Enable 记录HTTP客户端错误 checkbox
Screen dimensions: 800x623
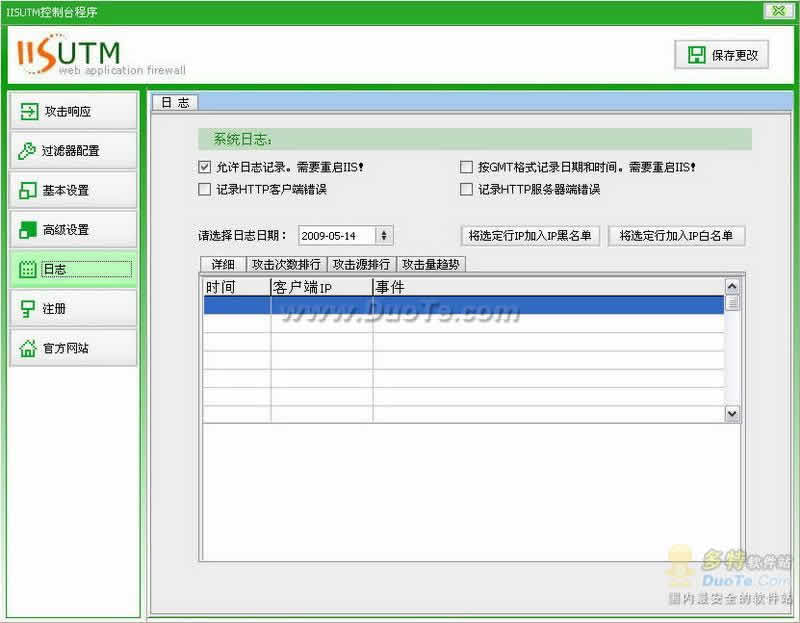(x=205, y=189)
